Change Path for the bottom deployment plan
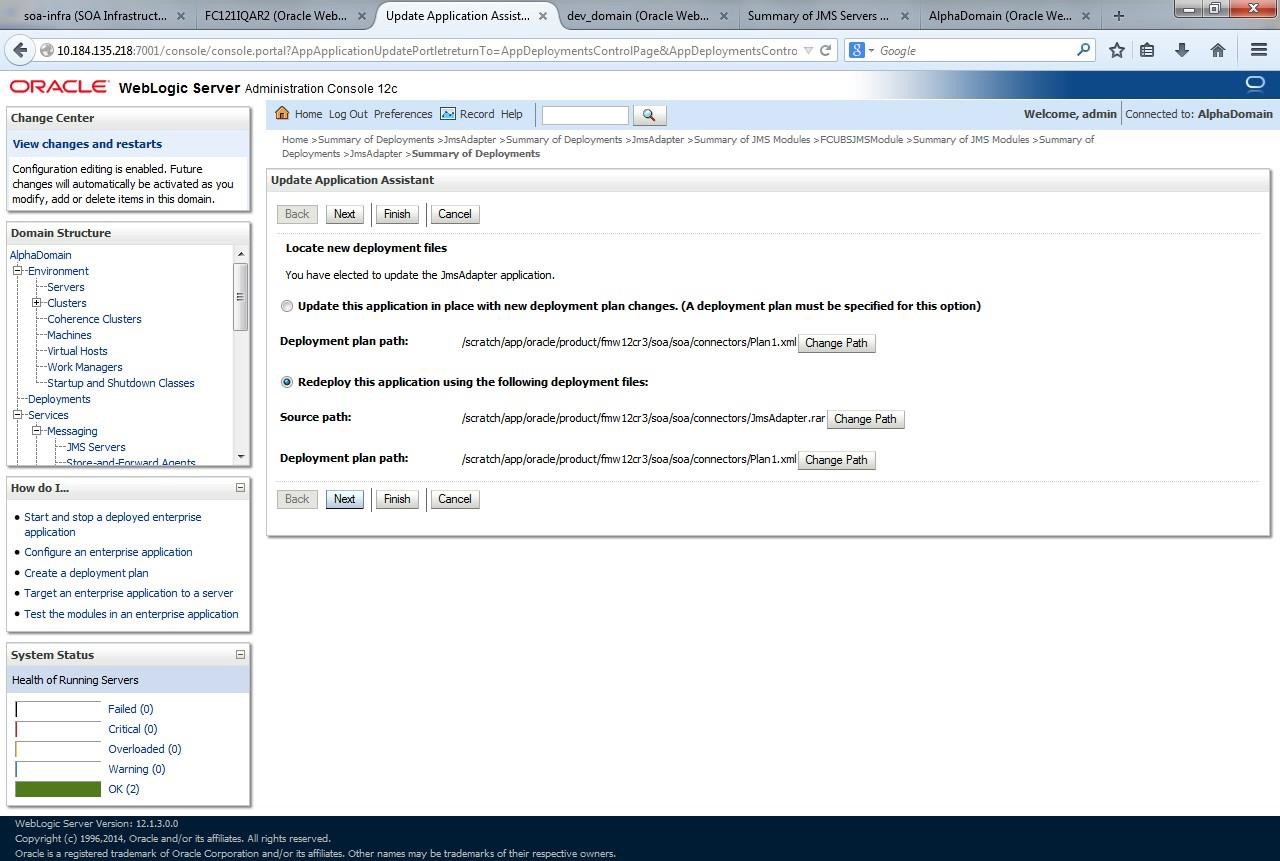Screen dimensions: 1280x861 tap(836, 460)
